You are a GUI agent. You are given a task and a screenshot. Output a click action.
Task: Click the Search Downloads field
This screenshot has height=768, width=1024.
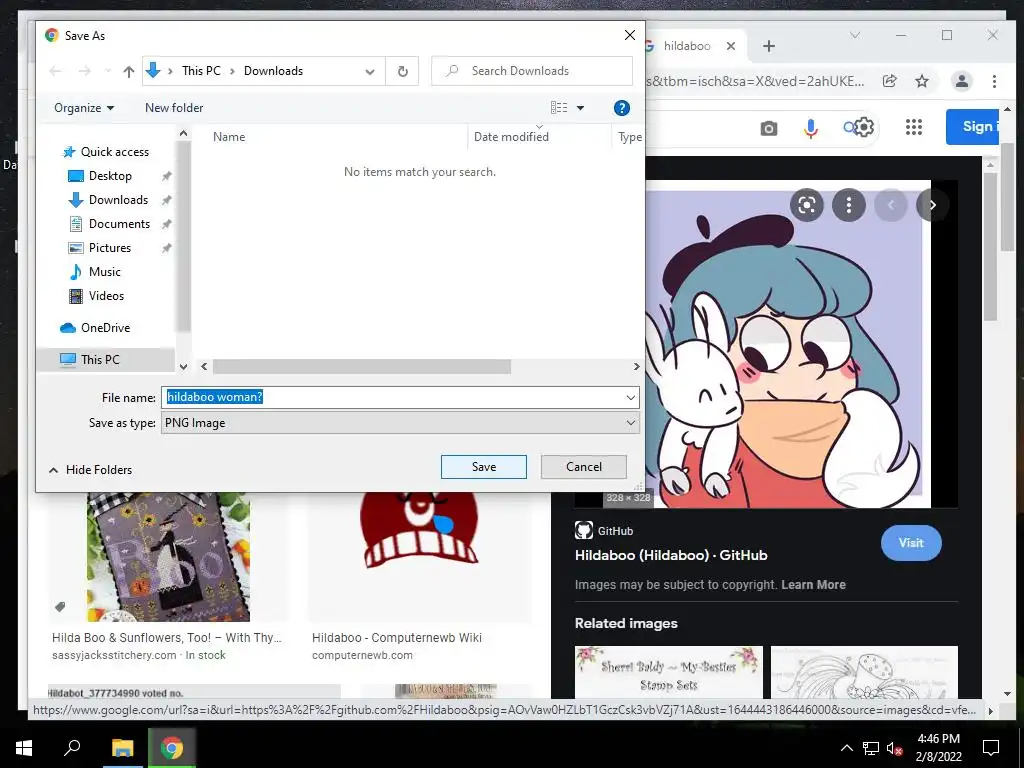click(x=532, y=71)
